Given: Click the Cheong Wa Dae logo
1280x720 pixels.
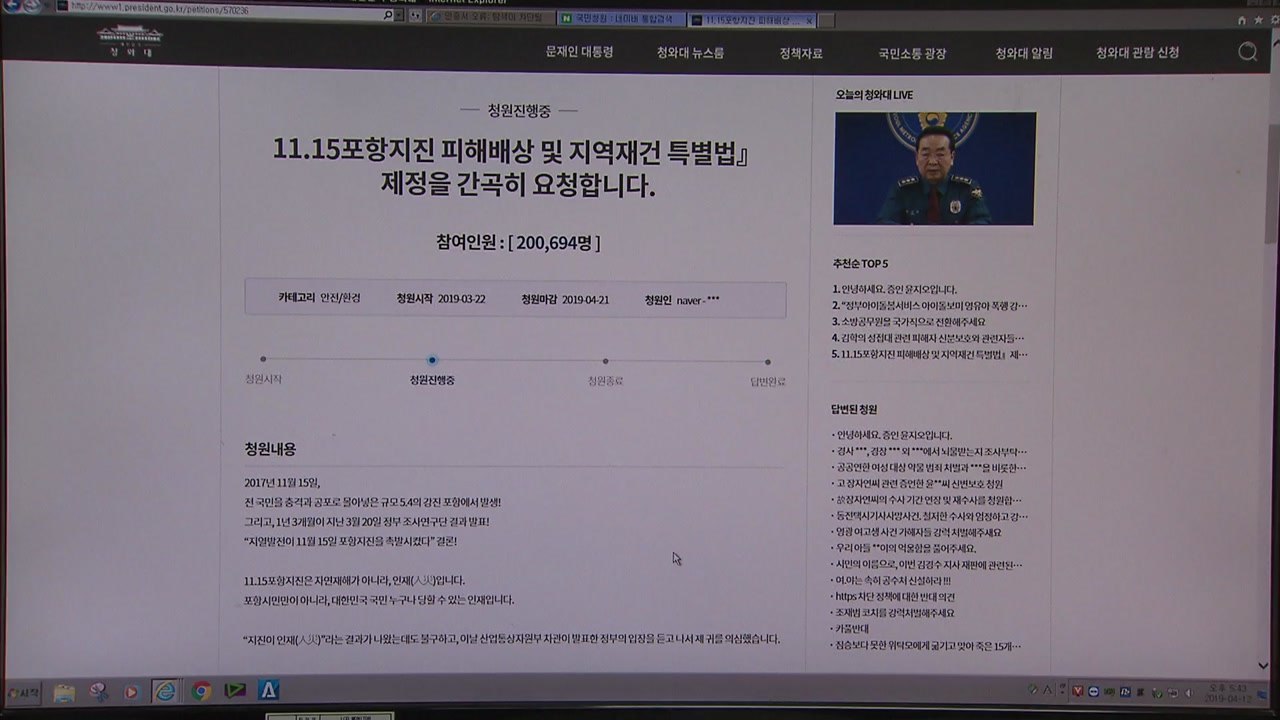Looking at the screenshot, I should [130, 43].
